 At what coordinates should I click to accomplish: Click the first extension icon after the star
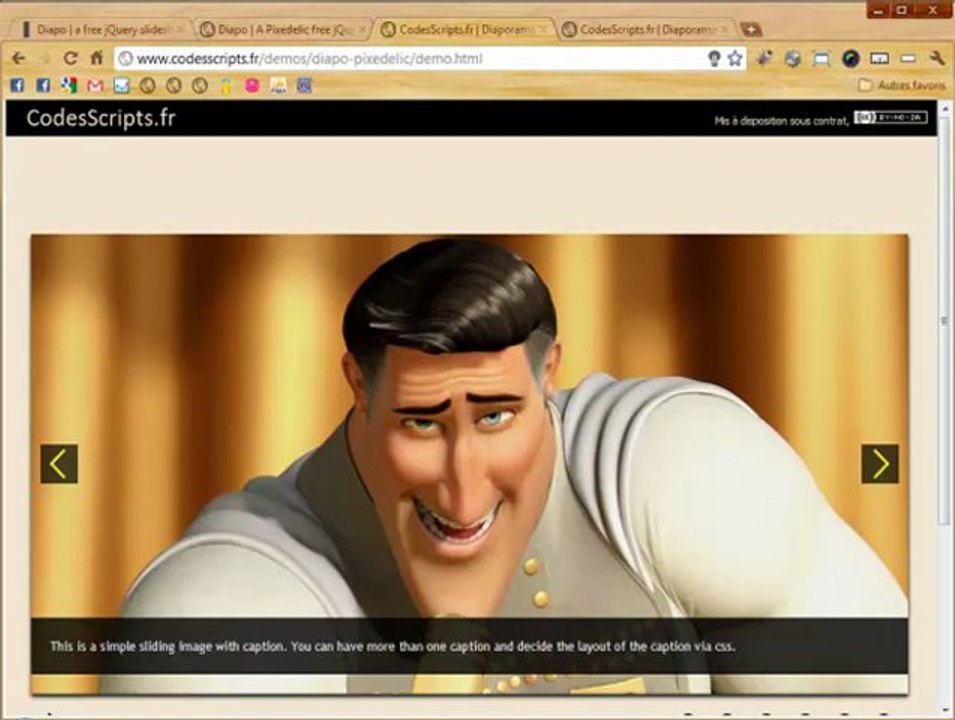(764, 58)
